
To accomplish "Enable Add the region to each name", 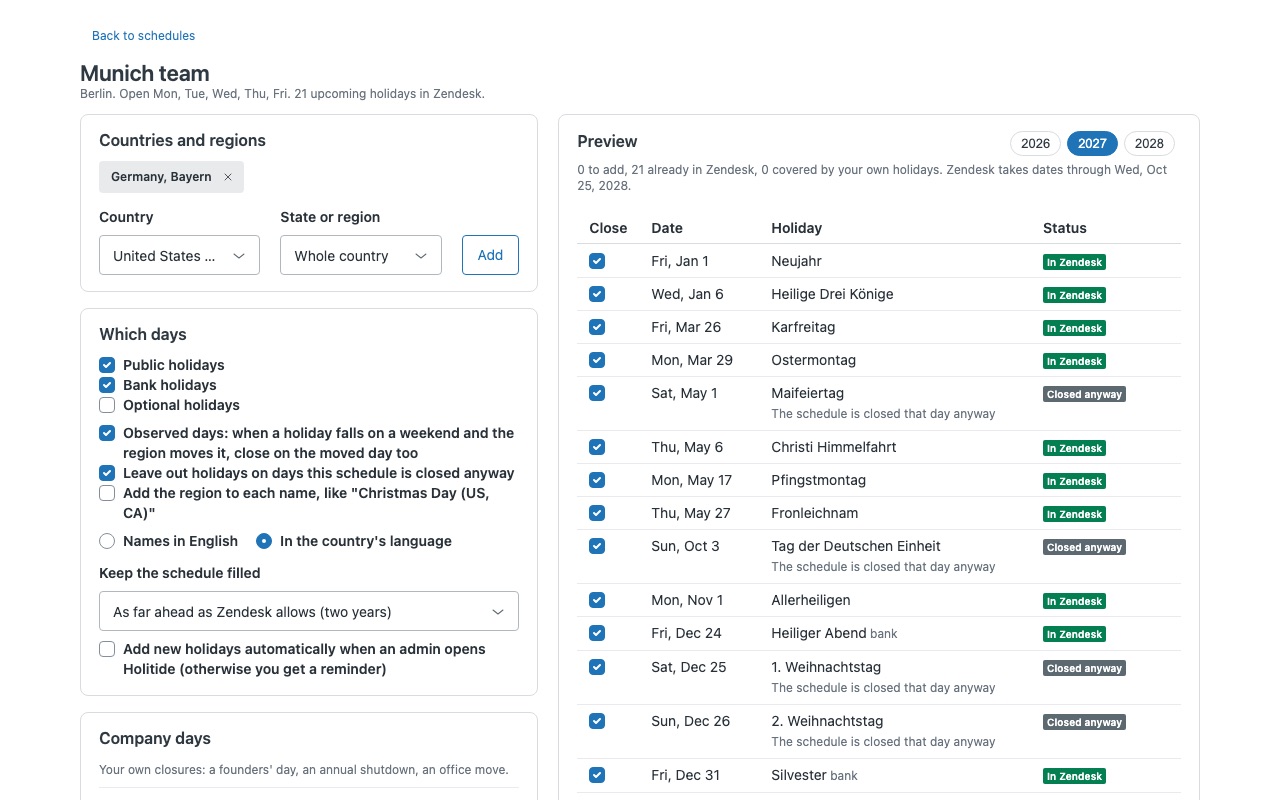I will (107, 493).
